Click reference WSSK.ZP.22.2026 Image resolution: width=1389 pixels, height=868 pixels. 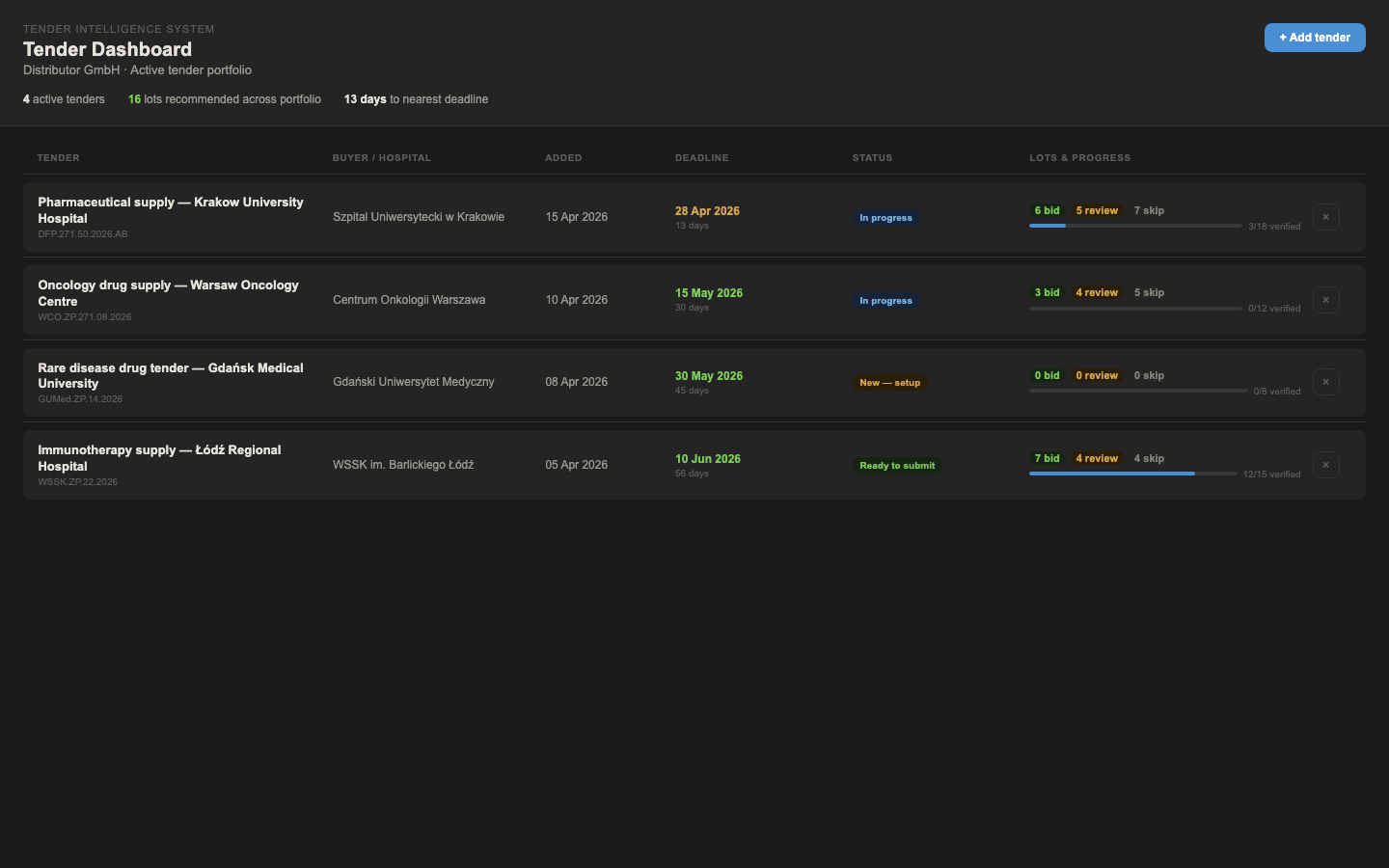pyautogui.click(x=78, y=482)
